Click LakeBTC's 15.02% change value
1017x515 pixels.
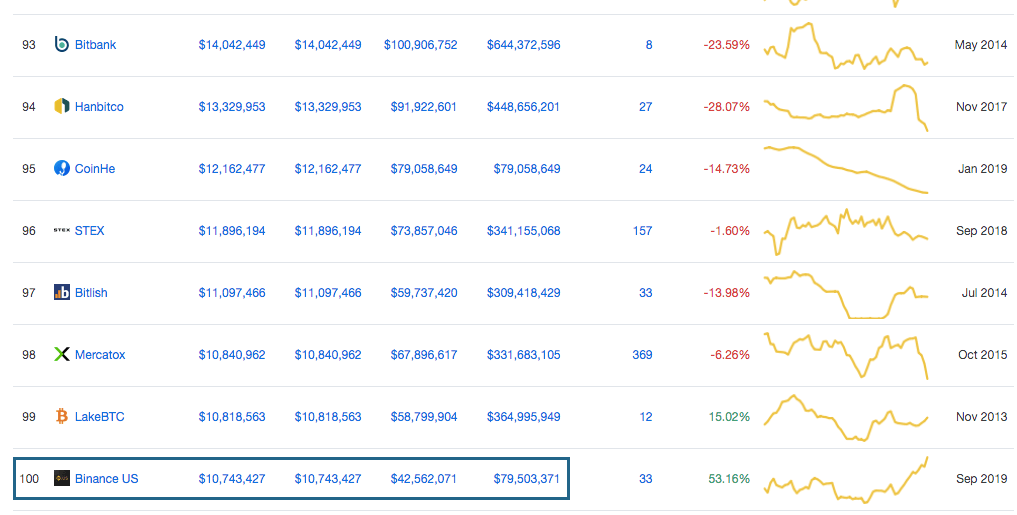pos(729,416)
